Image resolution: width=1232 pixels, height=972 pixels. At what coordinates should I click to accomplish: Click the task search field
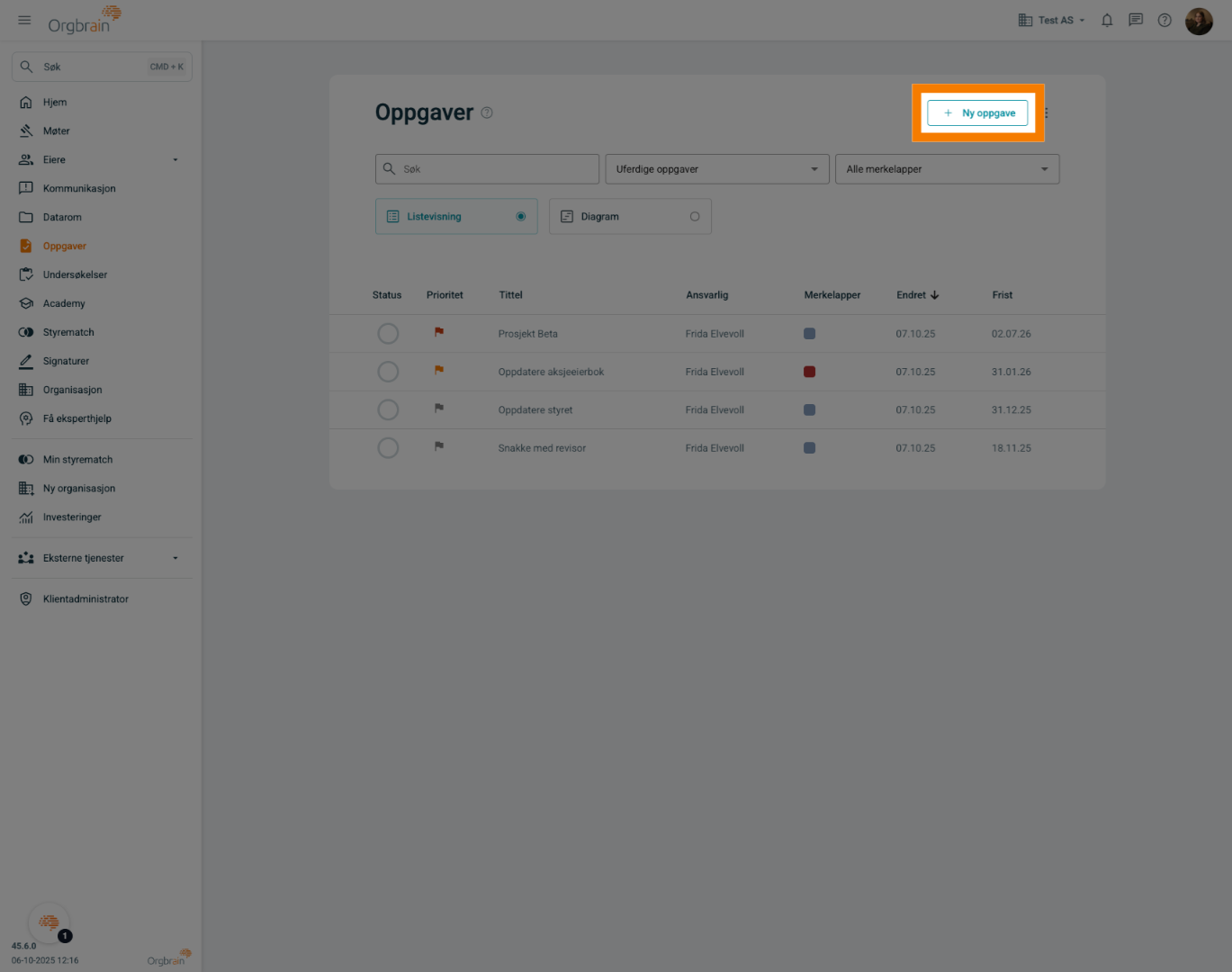click(487, 169)
